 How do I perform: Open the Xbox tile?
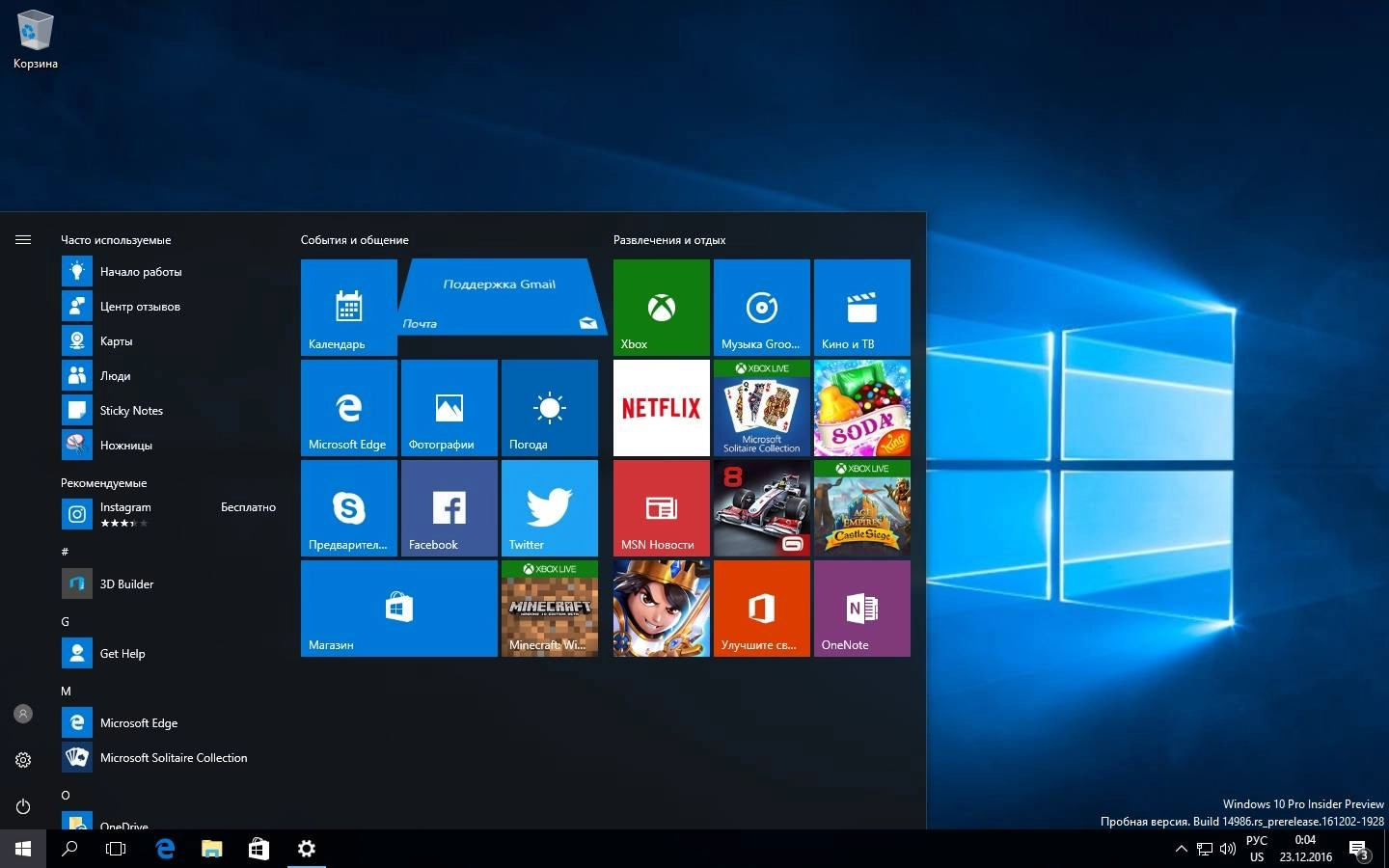662,308
